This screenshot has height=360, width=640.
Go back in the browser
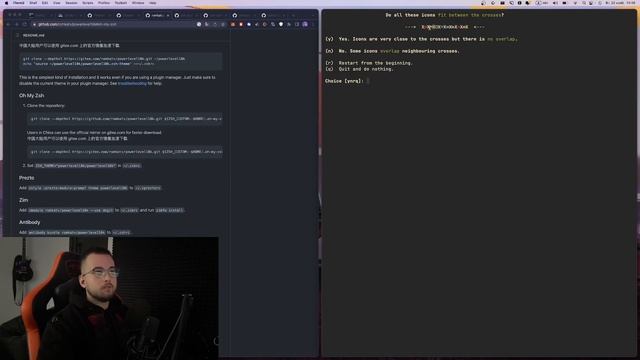9,24
